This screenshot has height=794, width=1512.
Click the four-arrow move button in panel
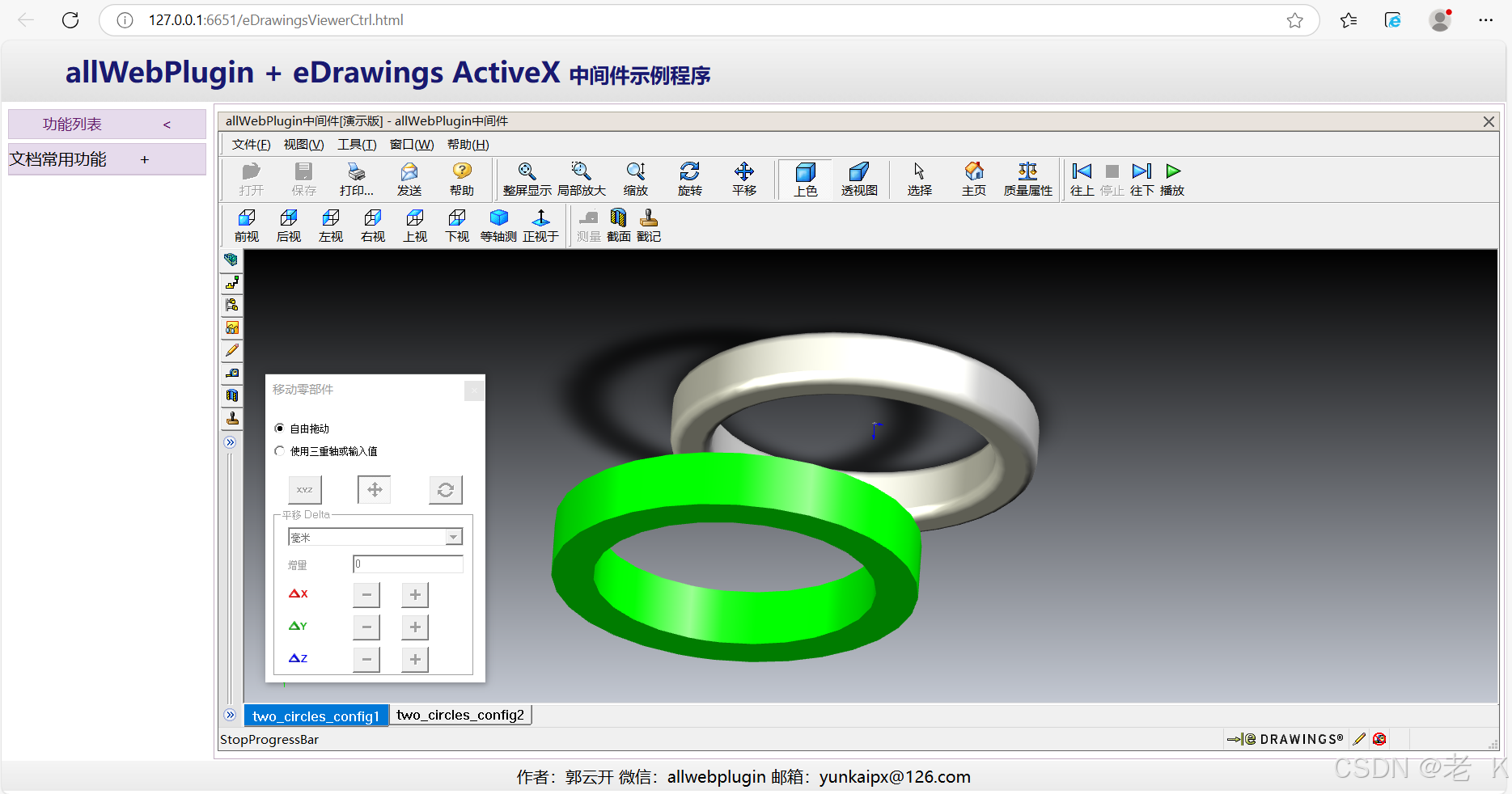point(375,490)
